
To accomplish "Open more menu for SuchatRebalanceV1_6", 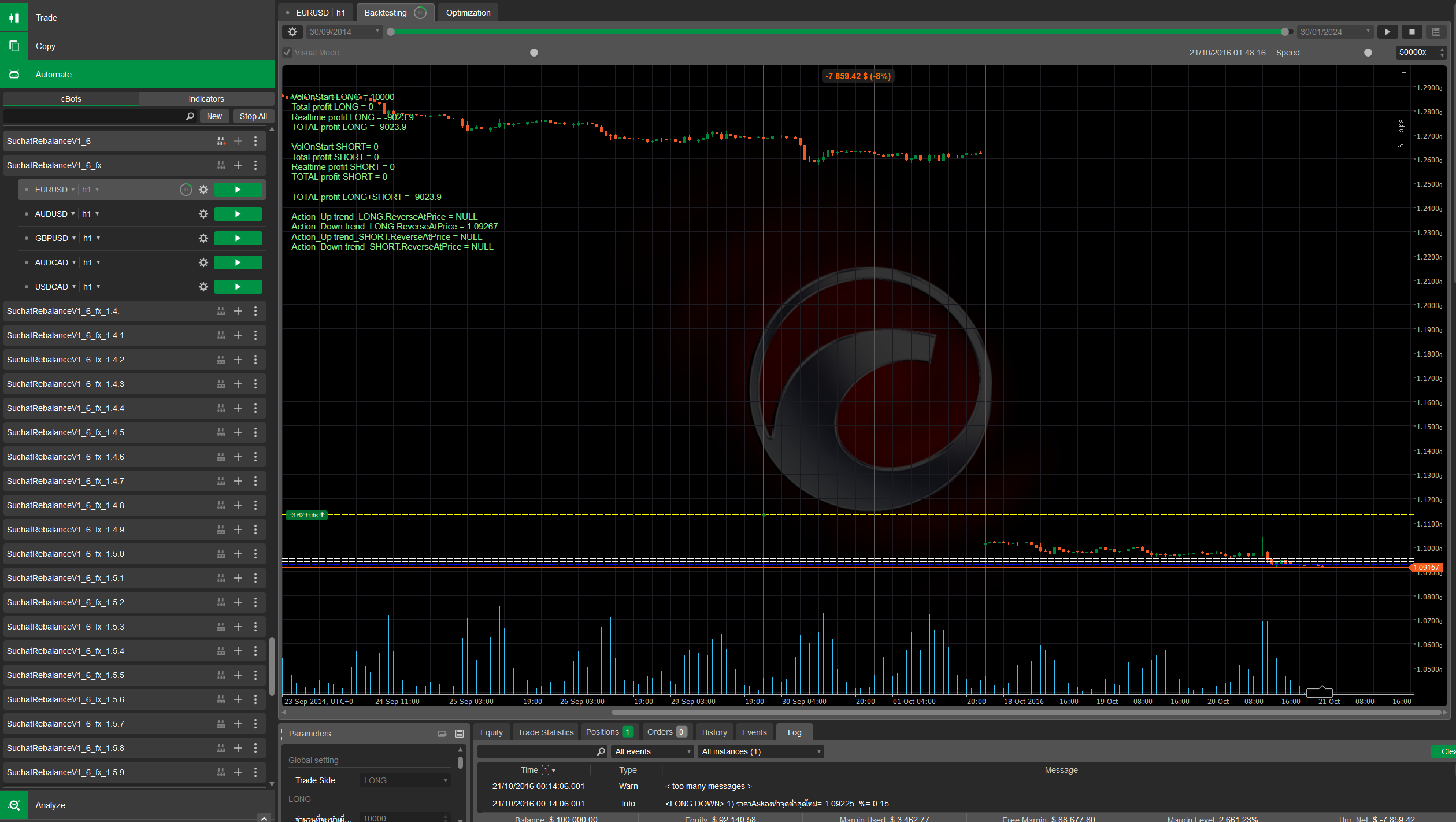I will [255, 141].
